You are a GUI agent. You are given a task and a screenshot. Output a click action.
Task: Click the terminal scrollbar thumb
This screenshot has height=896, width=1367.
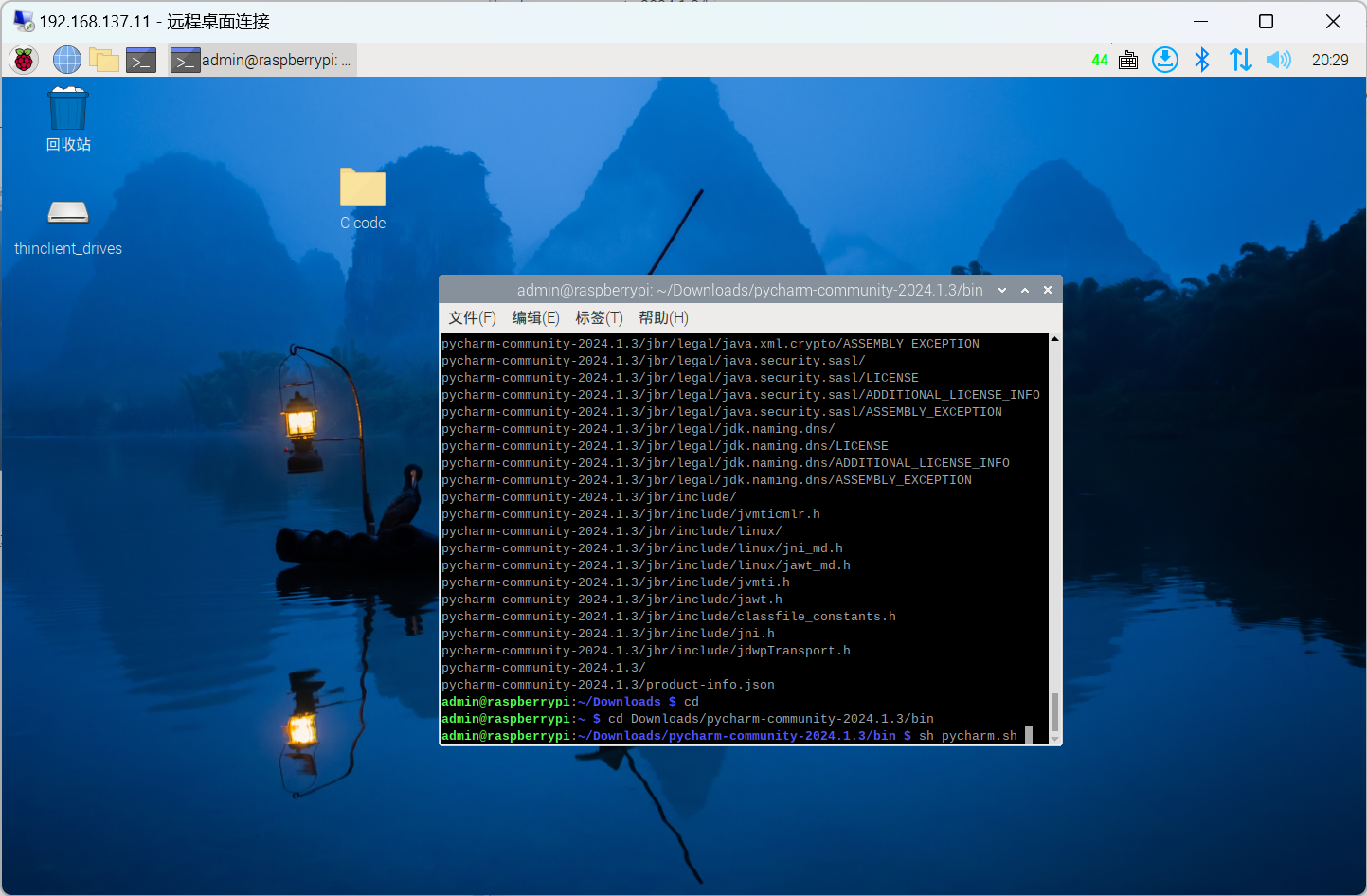1054,711
